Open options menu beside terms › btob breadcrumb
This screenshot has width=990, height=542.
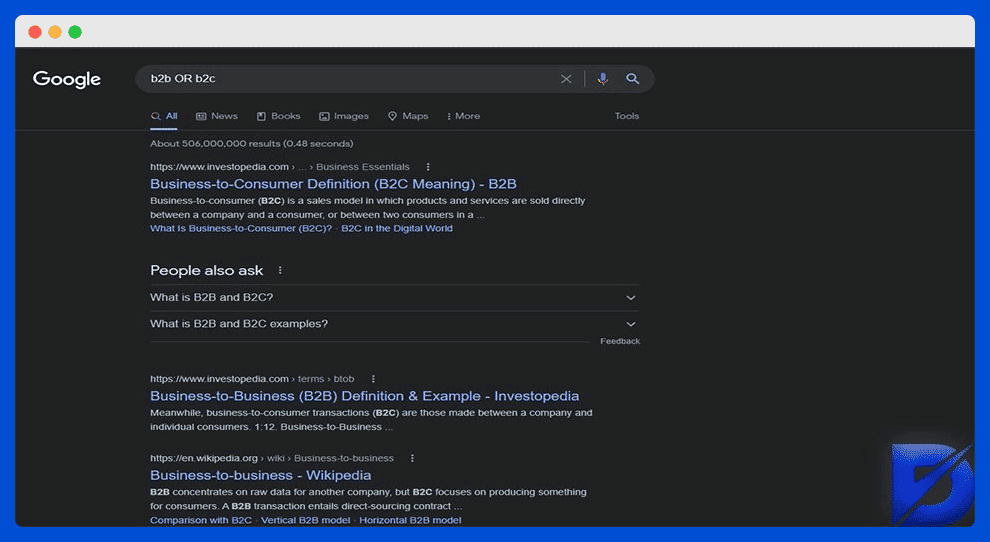point(373,379)
